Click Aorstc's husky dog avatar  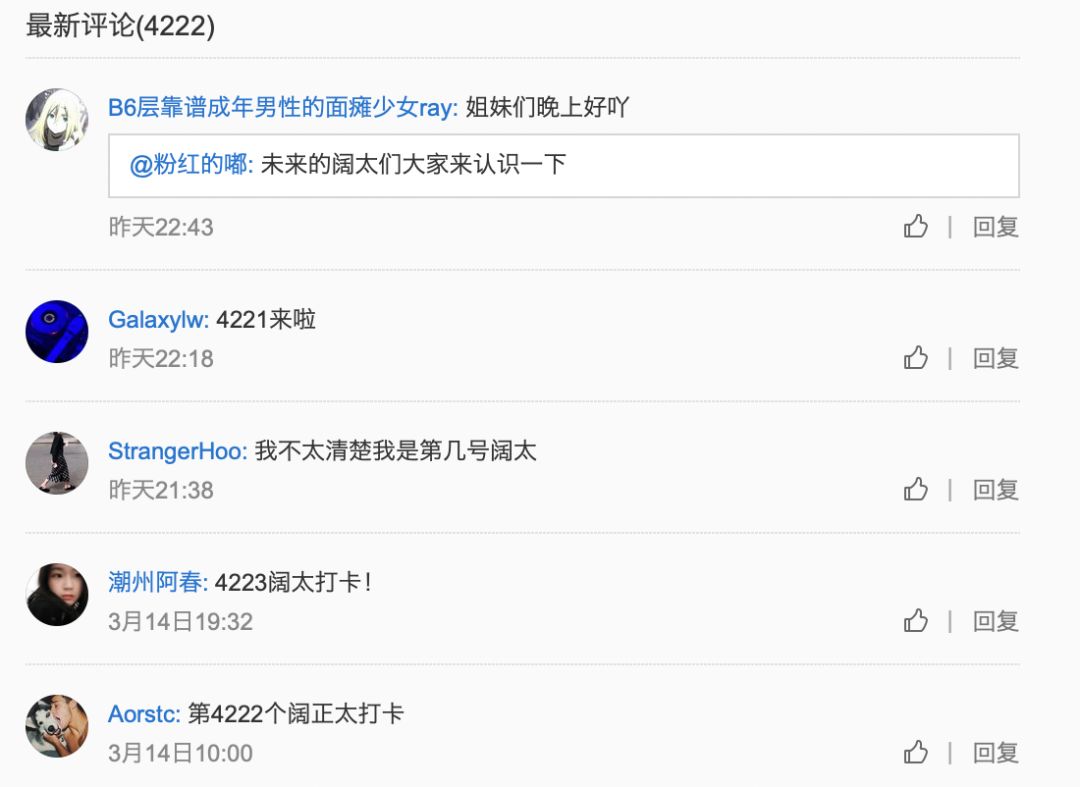[x=56, y=726]
